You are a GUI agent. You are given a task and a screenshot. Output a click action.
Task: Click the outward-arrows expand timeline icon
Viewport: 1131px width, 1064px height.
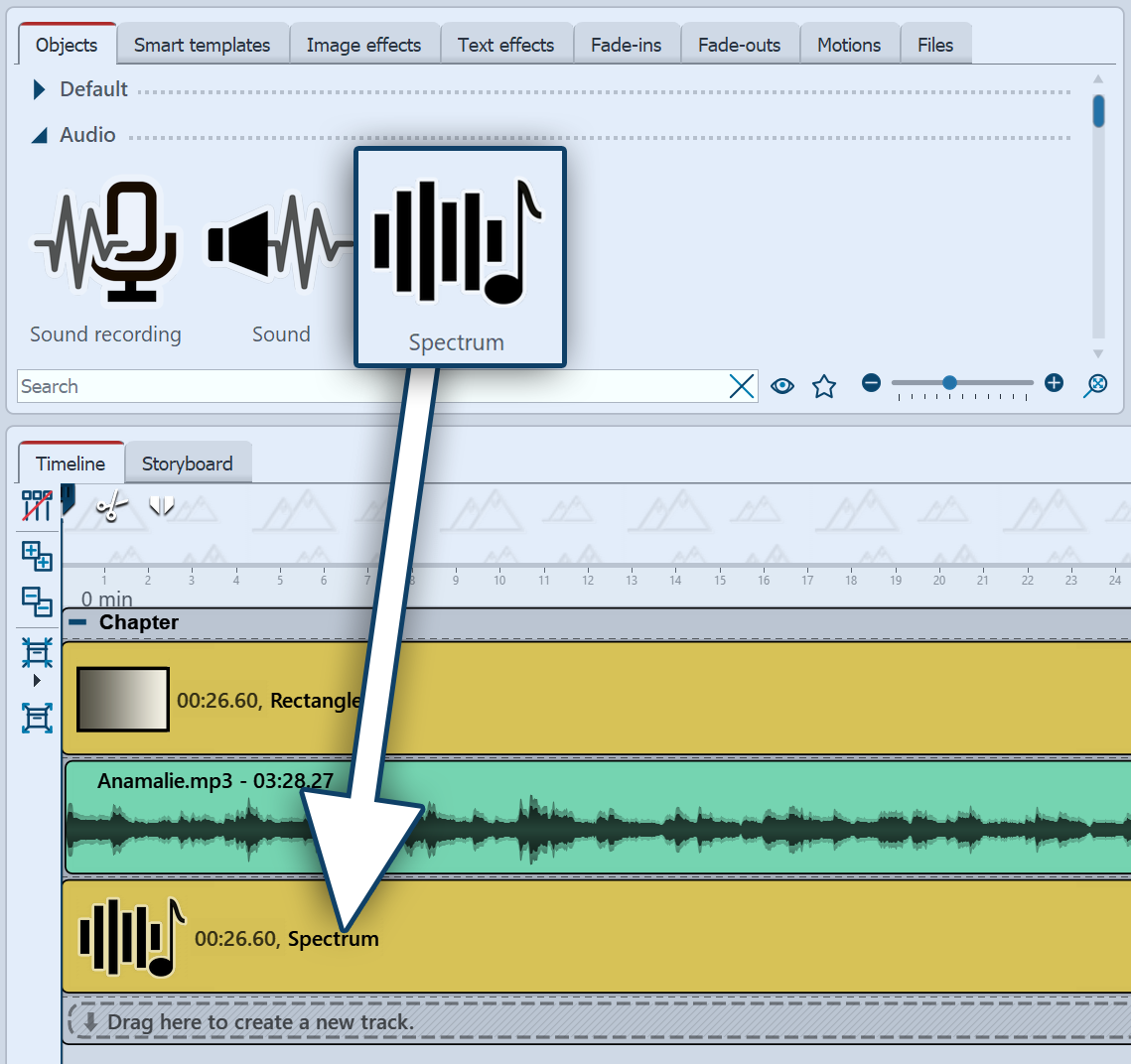[37, 718]
